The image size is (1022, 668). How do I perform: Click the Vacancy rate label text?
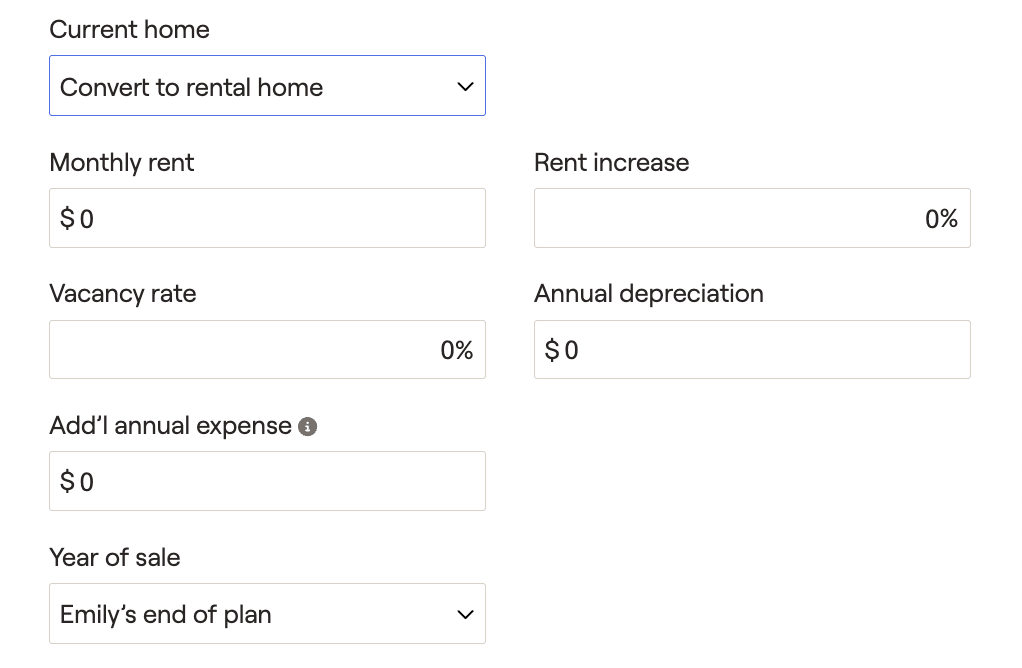tap(122, 294)
